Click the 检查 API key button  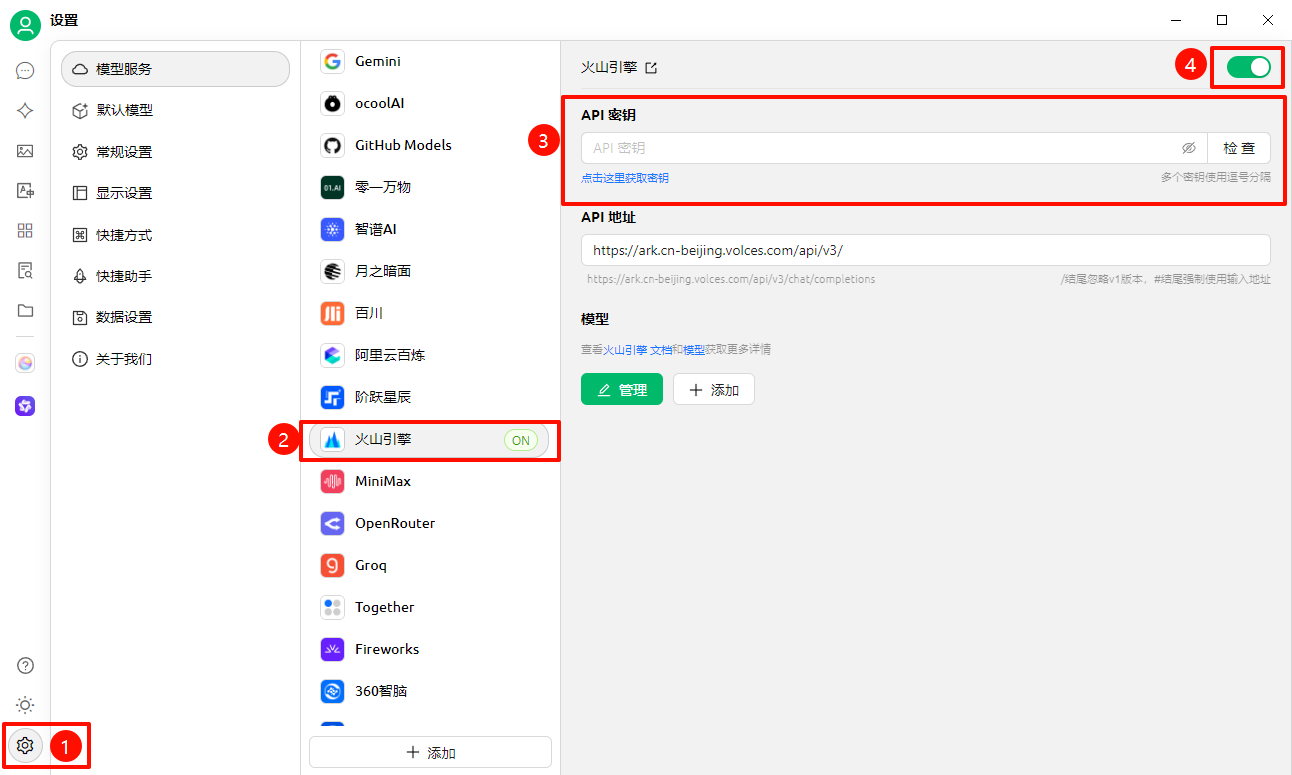1239,148
